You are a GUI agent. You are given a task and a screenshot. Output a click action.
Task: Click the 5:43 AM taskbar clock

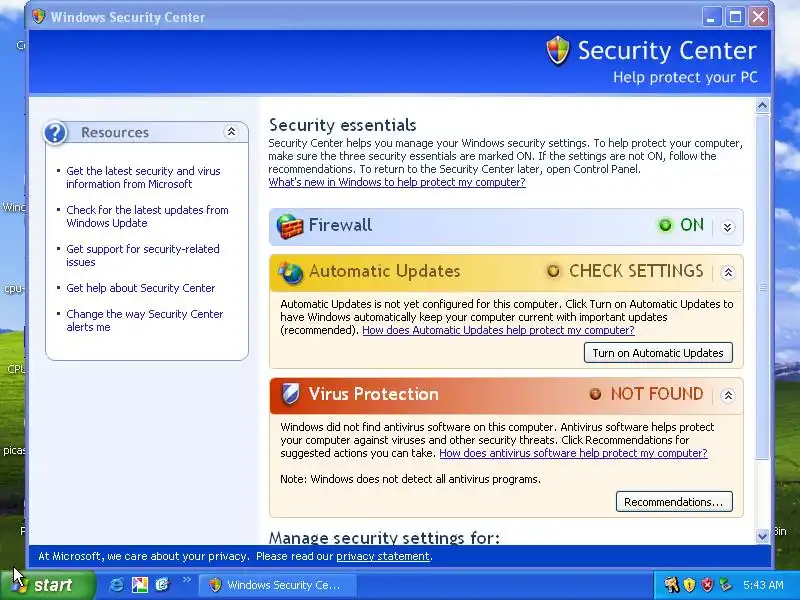(763, 585)
